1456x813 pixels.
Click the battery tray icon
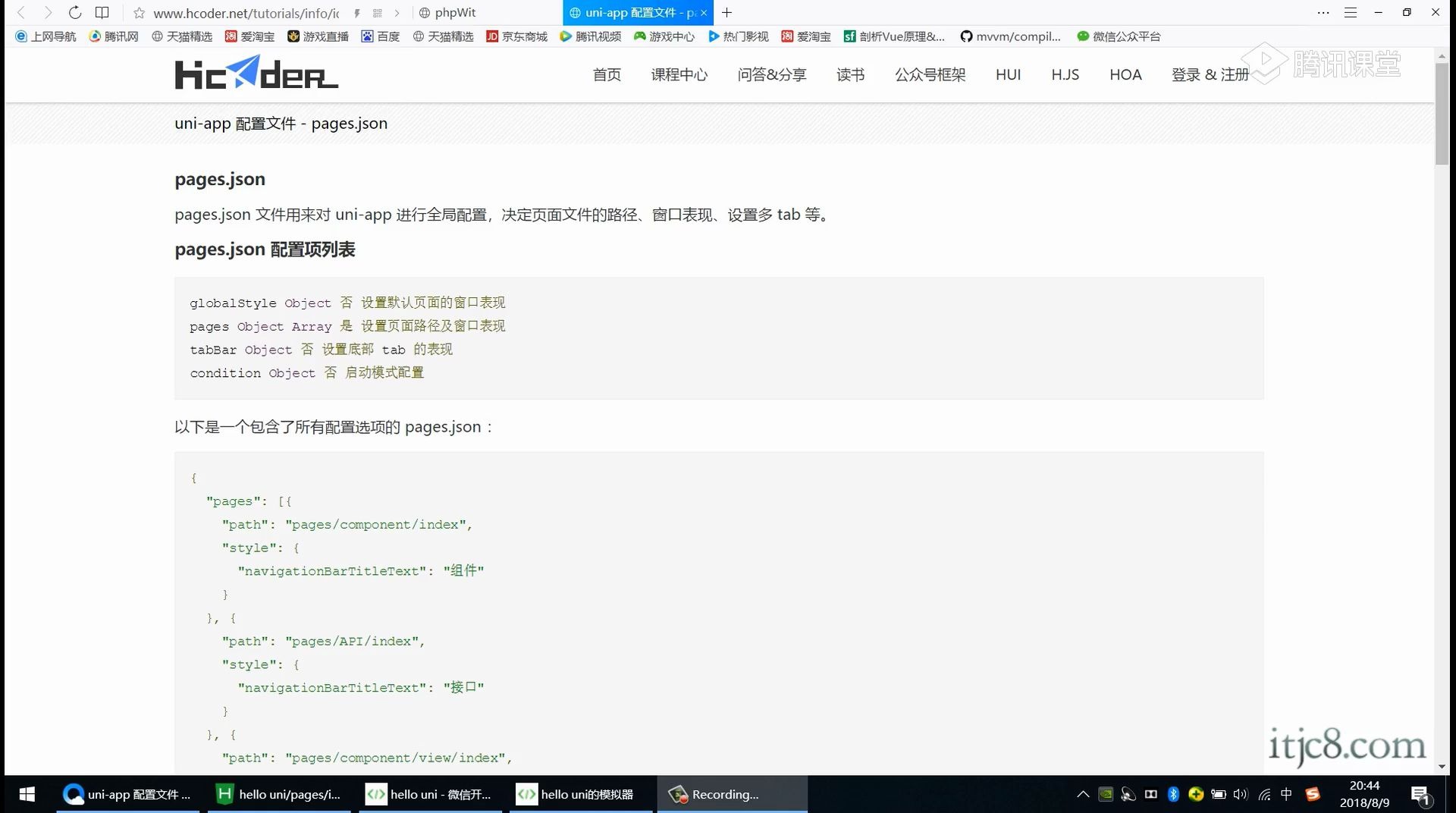pos(1218,794)
